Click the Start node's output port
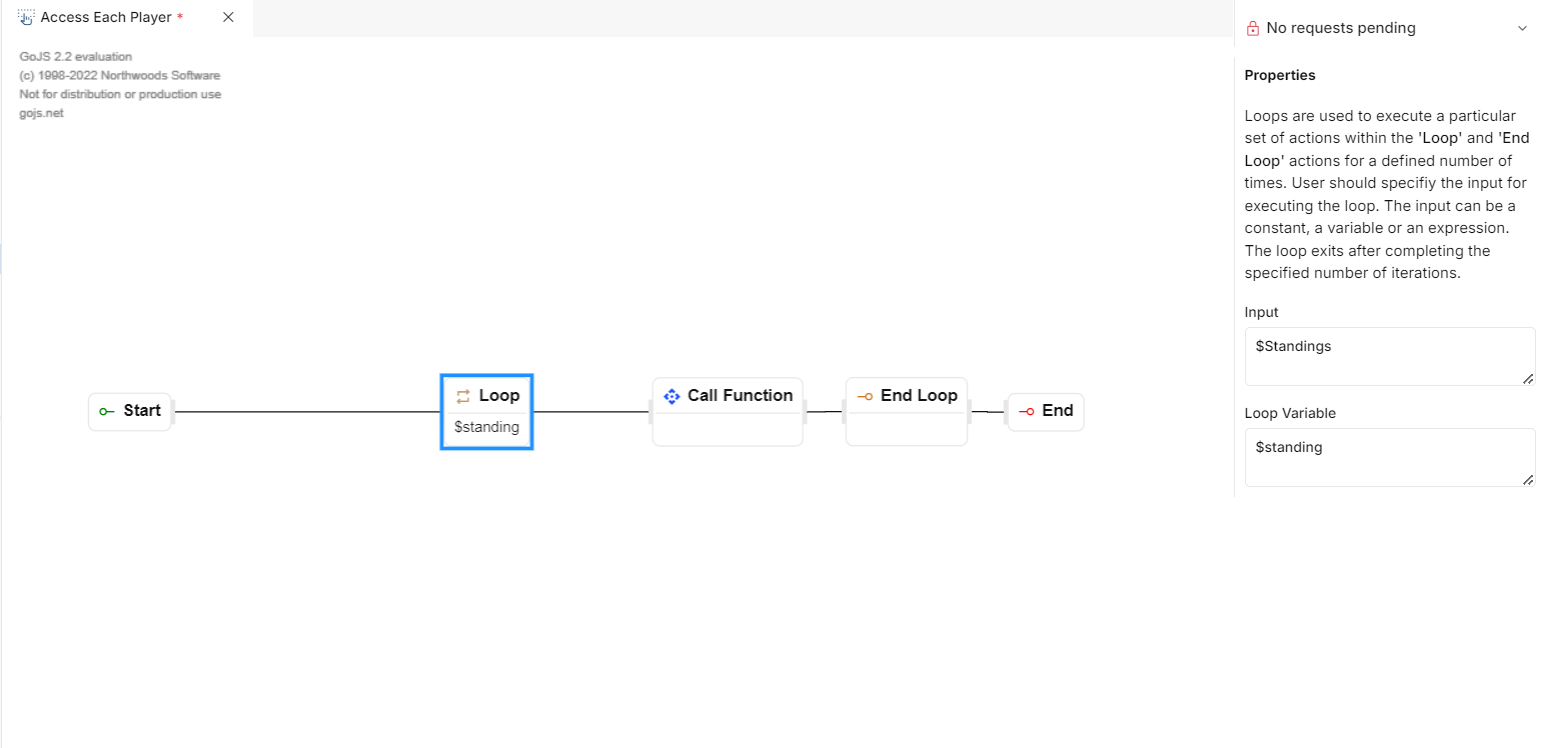The height and width of the screenshot is (748, 1545). [173, 412]
